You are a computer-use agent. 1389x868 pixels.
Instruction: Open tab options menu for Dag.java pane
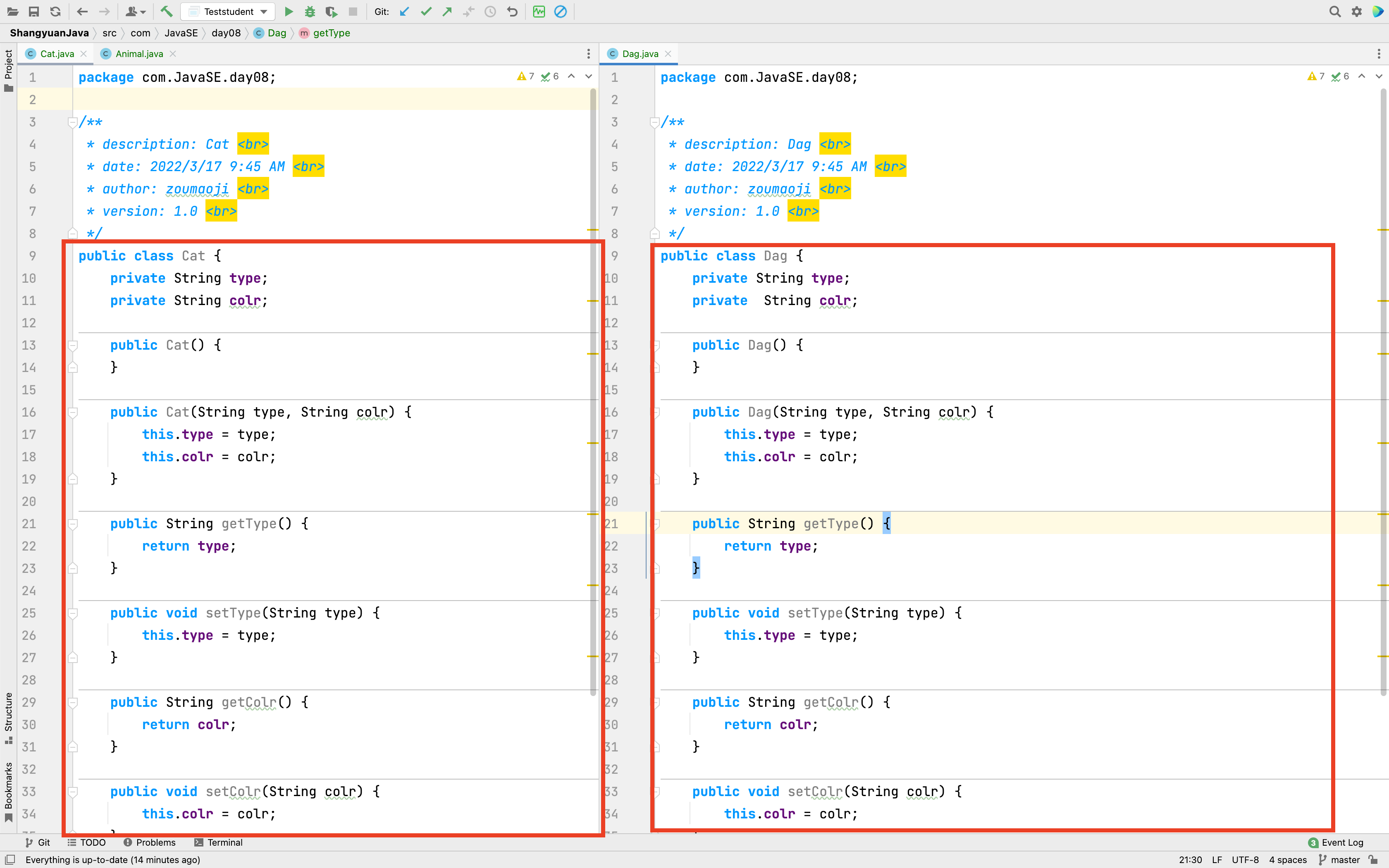coord(1379,54)
